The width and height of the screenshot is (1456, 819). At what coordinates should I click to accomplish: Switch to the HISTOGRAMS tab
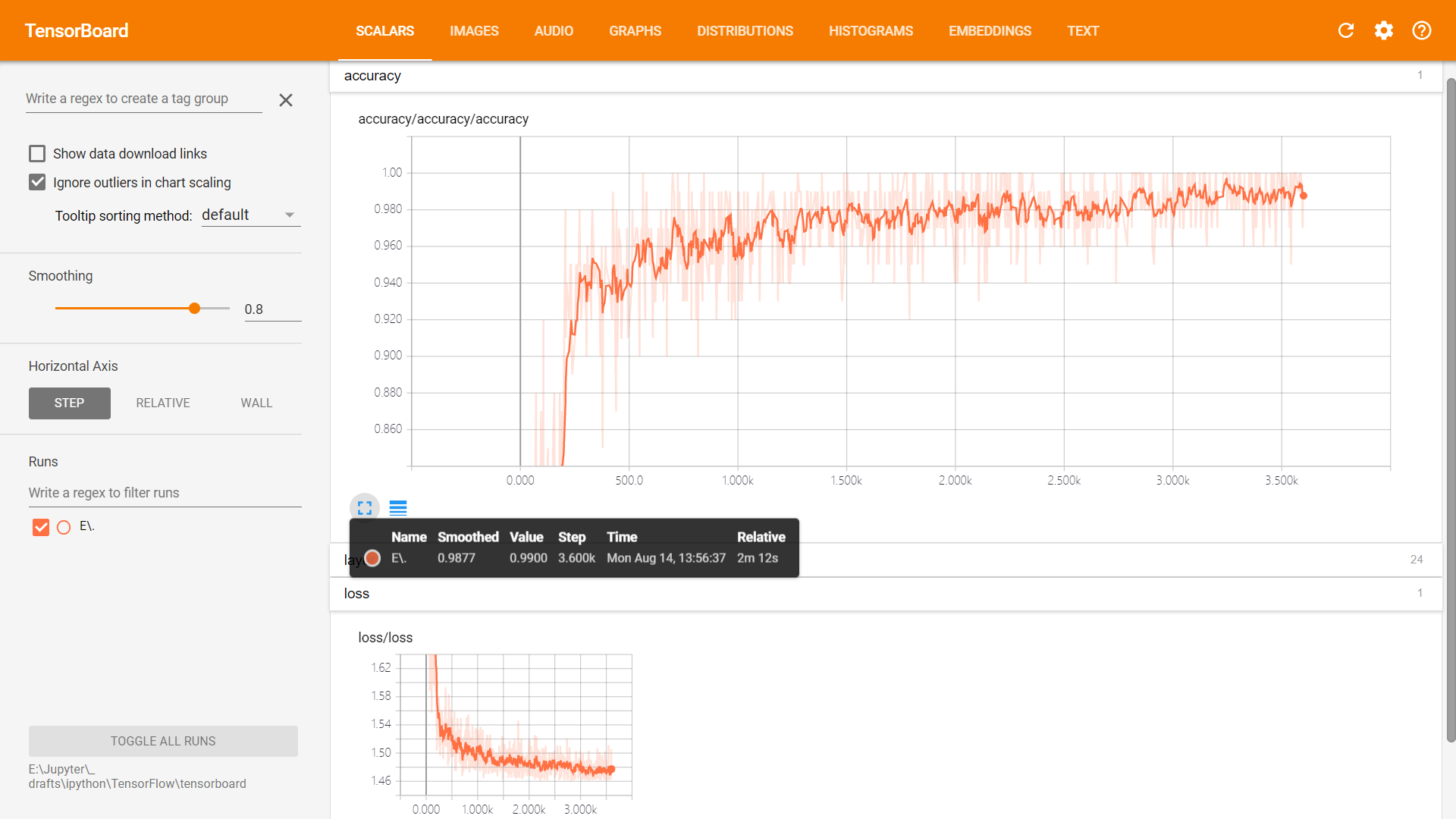pos(871,31)
